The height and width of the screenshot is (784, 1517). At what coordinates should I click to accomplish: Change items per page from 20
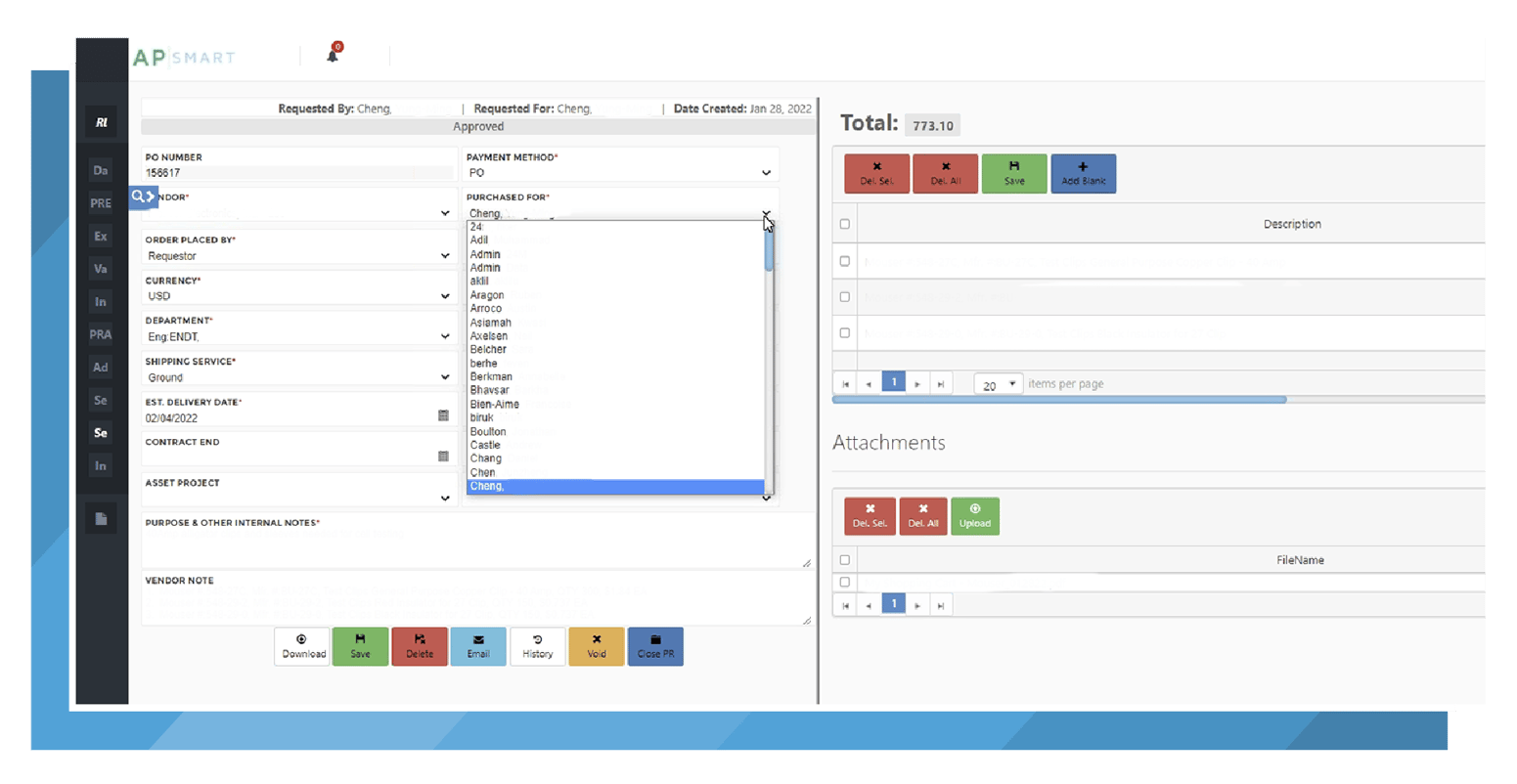tap(998, 384)
